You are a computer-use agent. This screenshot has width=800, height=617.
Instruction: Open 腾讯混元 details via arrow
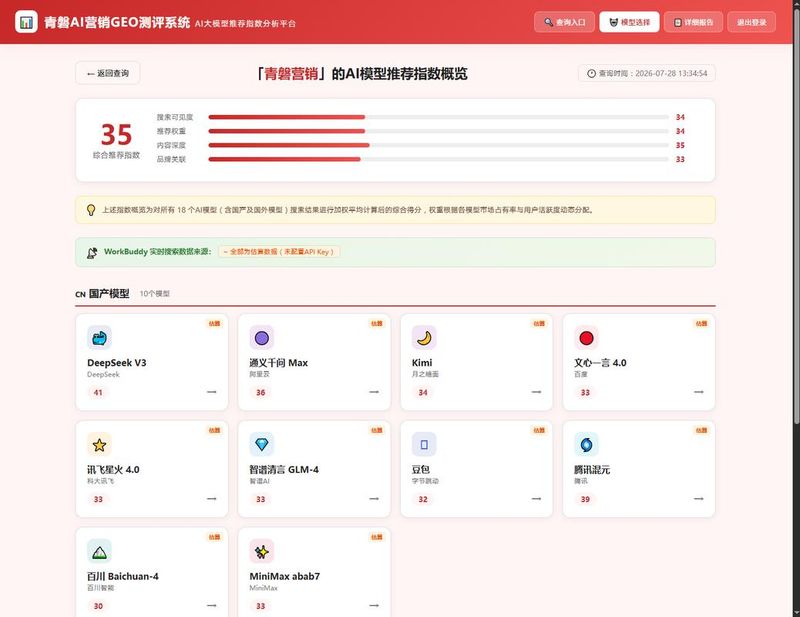(698, 499)
